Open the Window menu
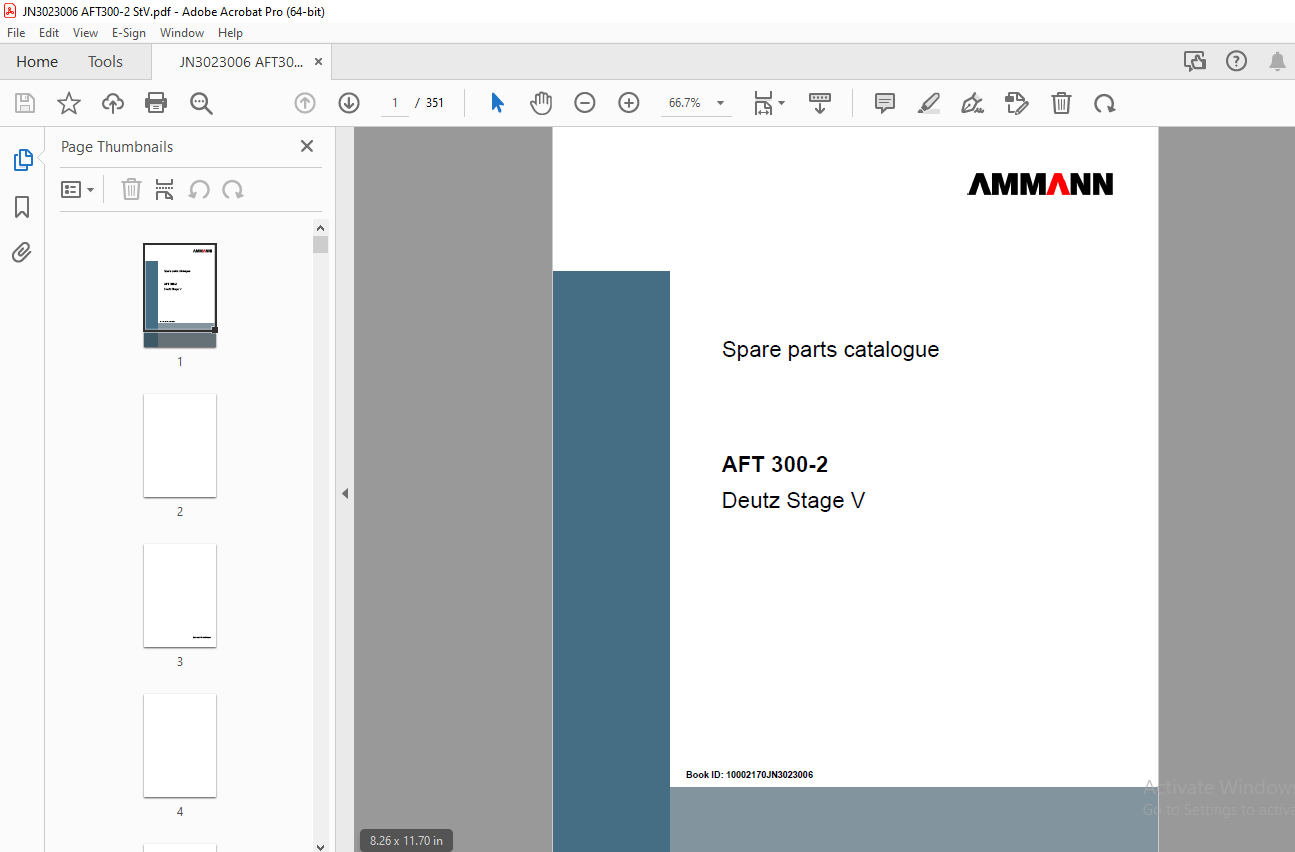Viewport: 1295px width, 852px height. coord(182,33)
